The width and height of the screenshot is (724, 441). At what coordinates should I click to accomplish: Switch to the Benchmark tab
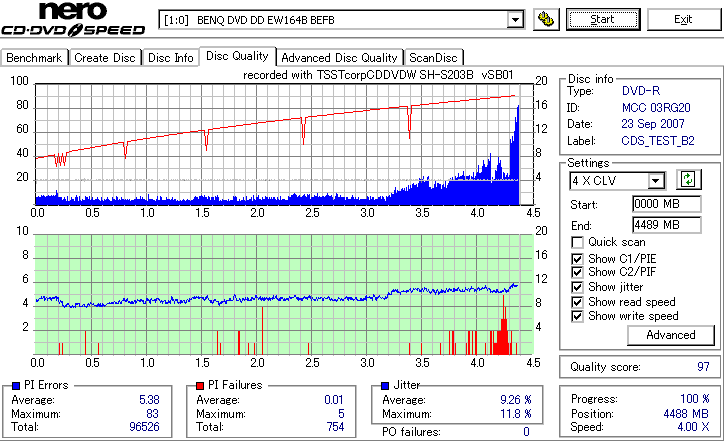[x=34, y=58]
